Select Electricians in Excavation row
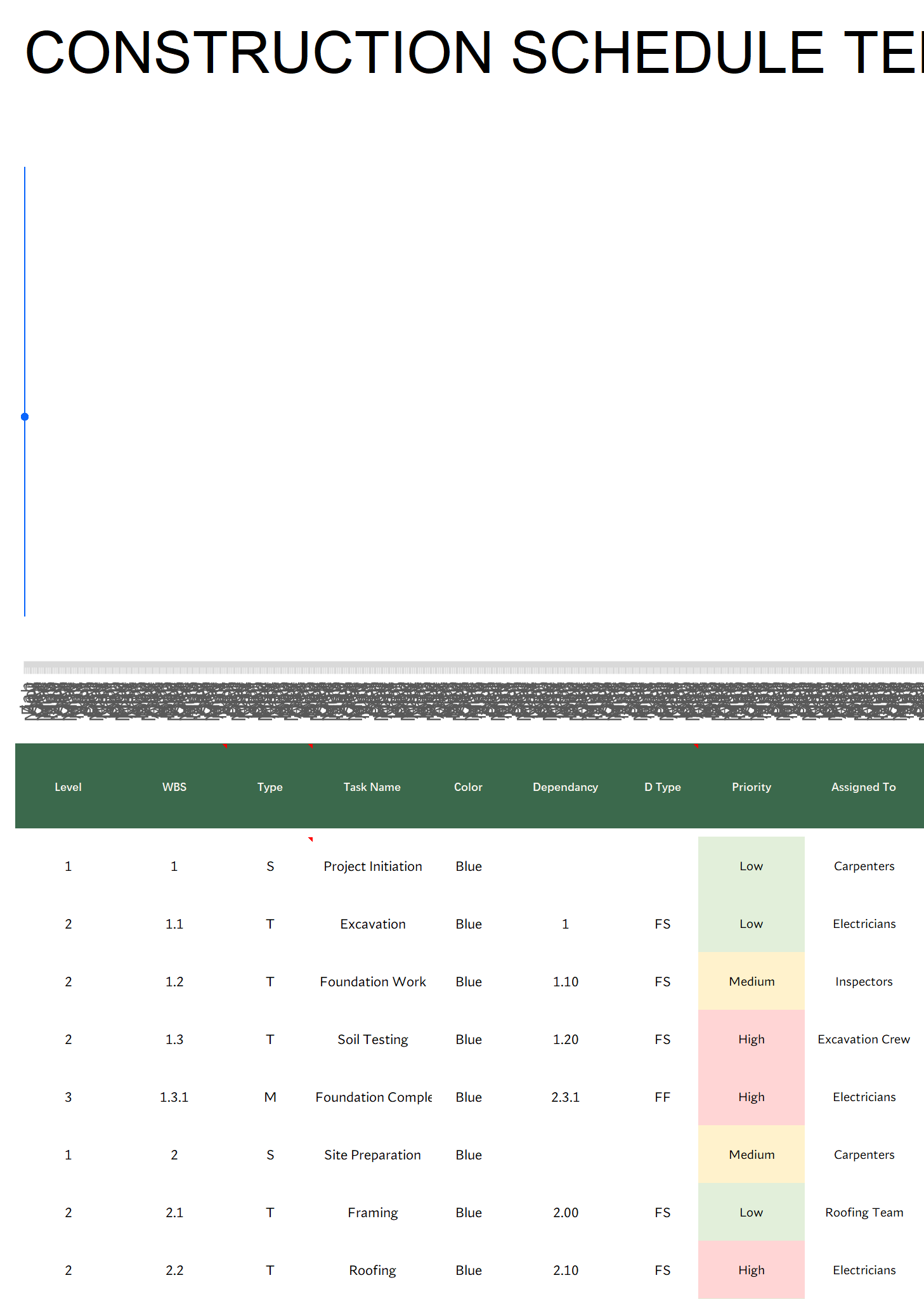This screenshot has height=1299, width=924. tap(864, 924)
